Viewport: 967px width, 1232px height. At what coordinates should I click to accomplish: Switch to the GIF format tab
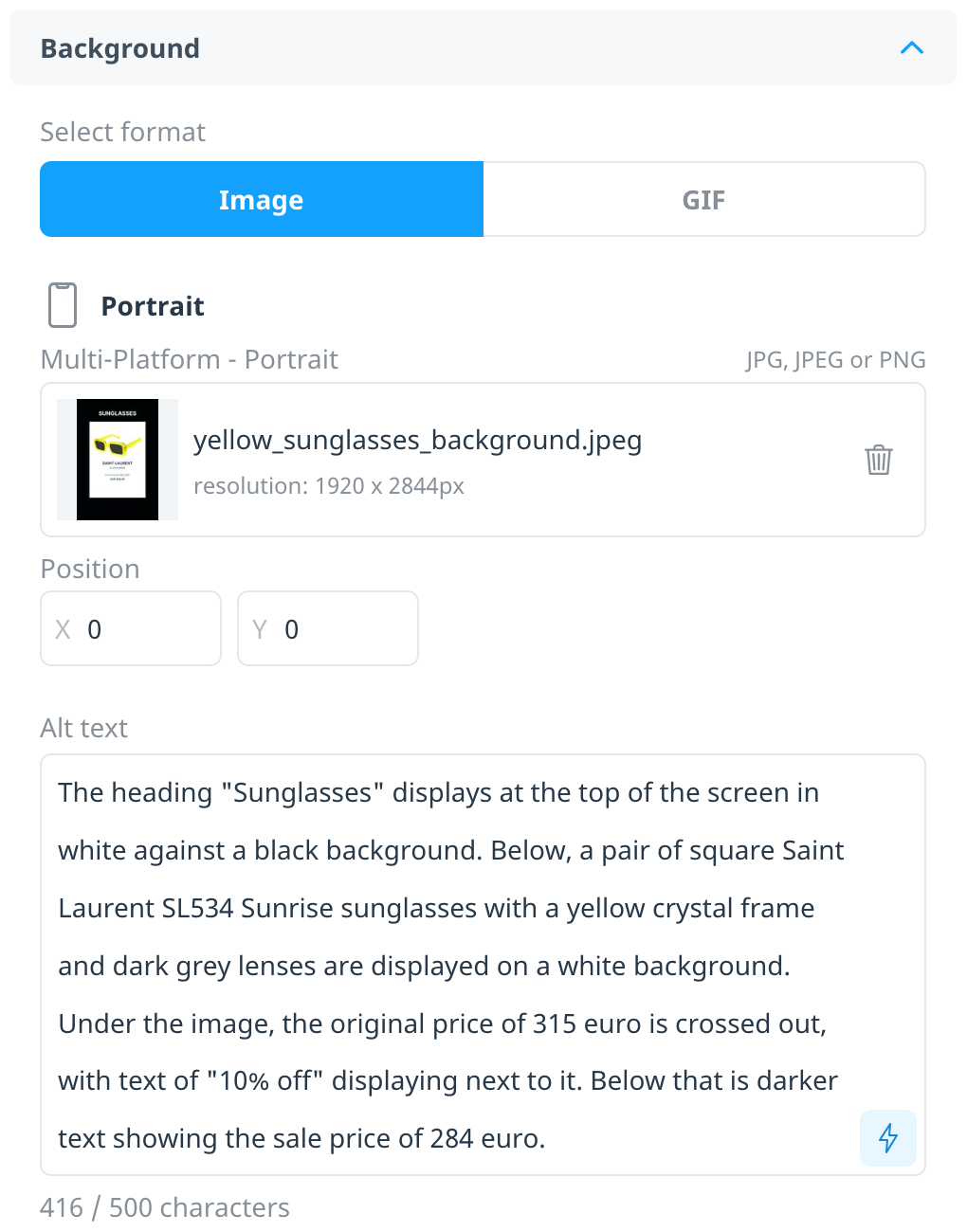[x=703, y=199]
